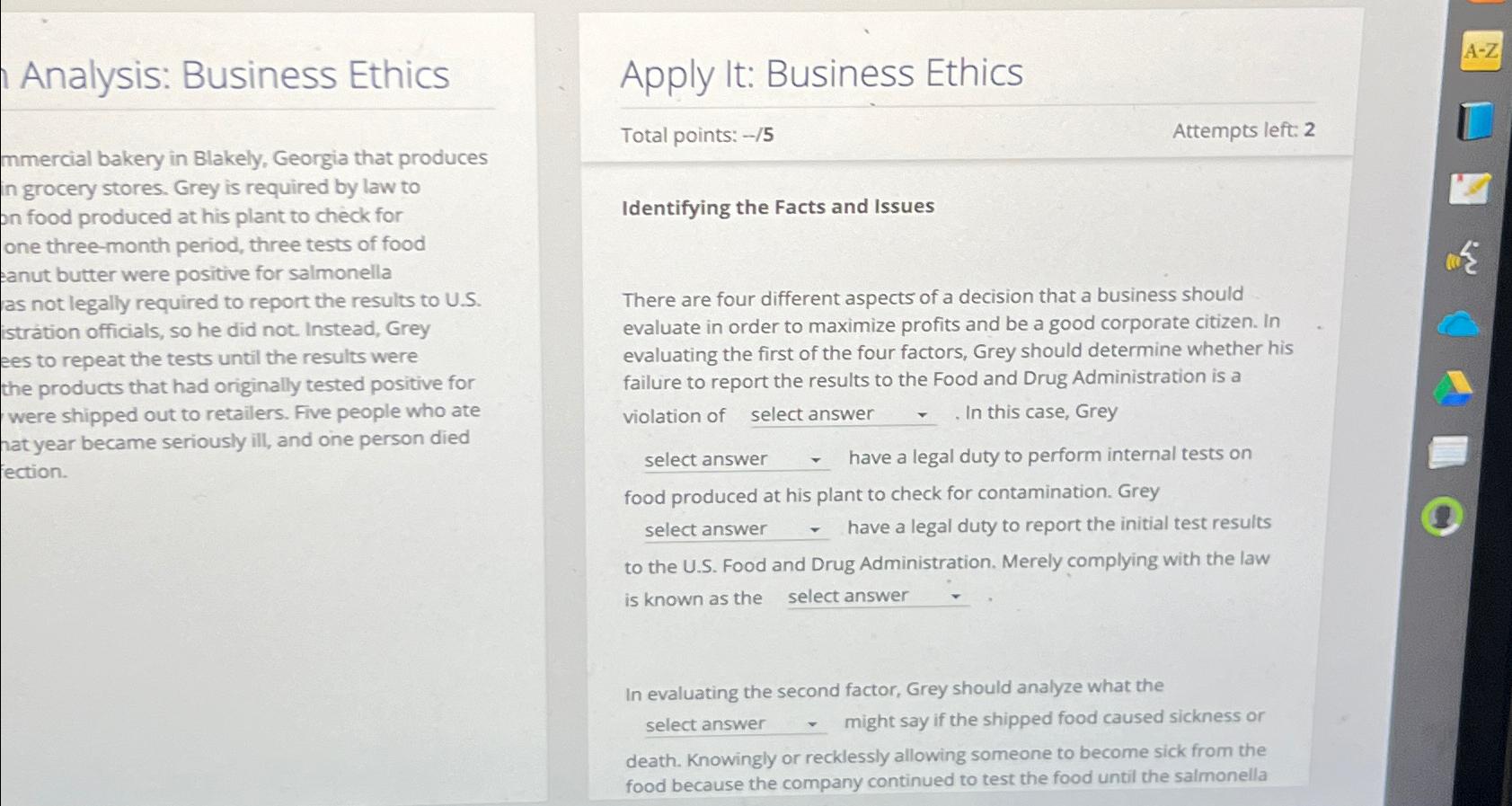Click the 'Identifying the Facts and Issues' heading

point(777,208)
